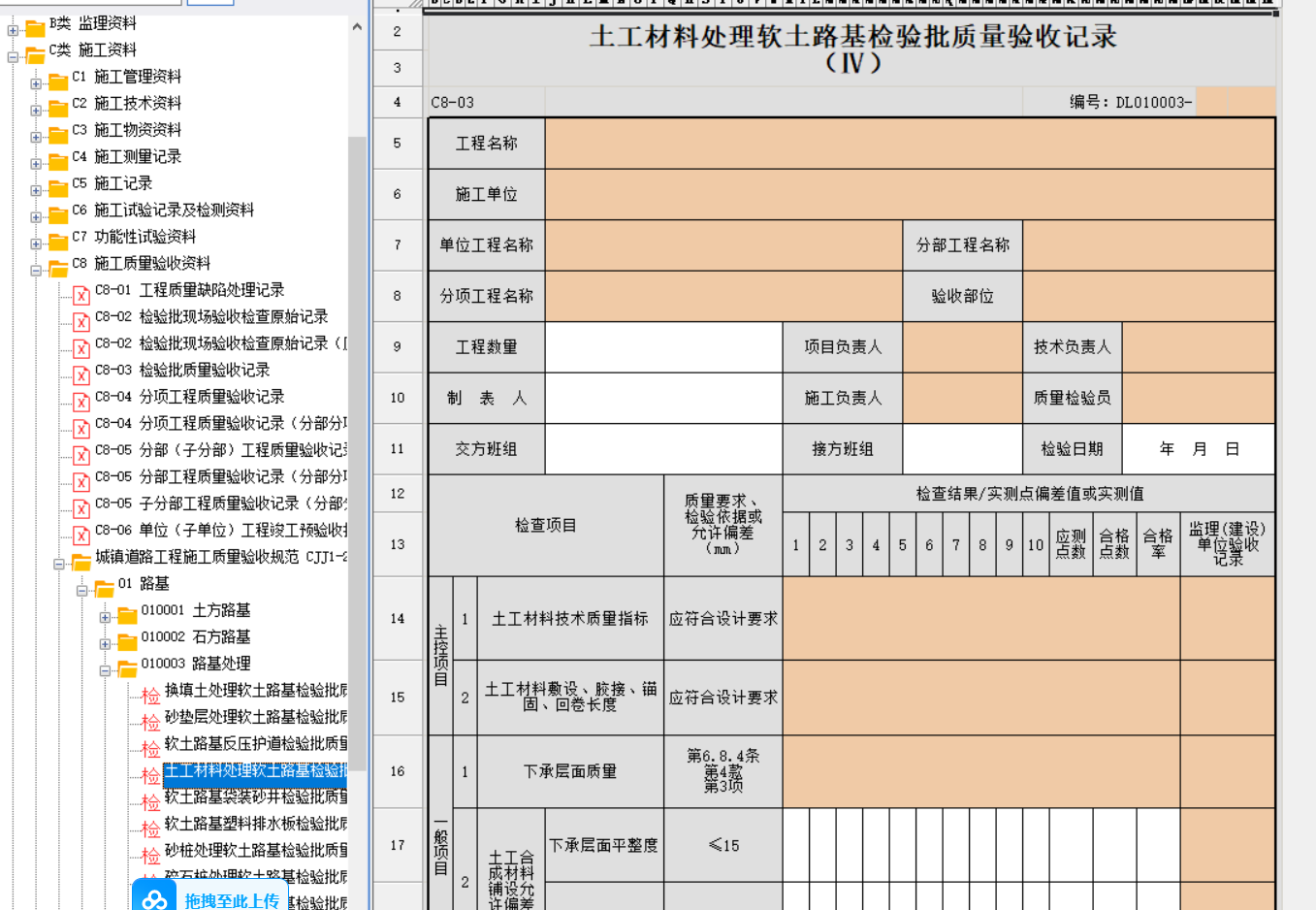This screenshot has height=910, width=1316.
Task: Click the 检 icon beside 砂垫层处理软土路基
Action: click(x=150, y=721)
